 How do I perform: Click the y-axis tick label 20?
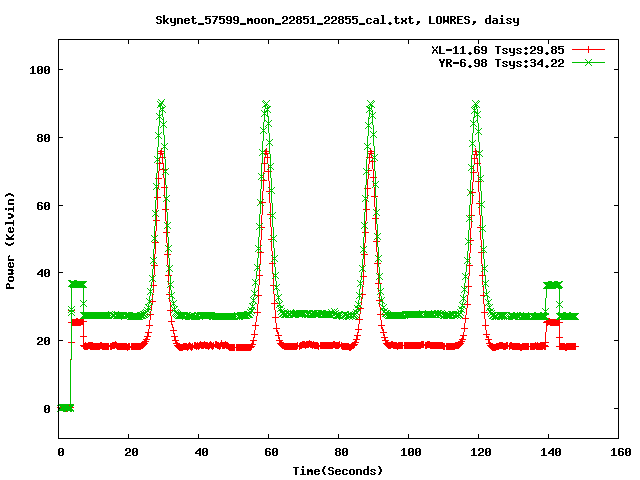coord(43,341)
